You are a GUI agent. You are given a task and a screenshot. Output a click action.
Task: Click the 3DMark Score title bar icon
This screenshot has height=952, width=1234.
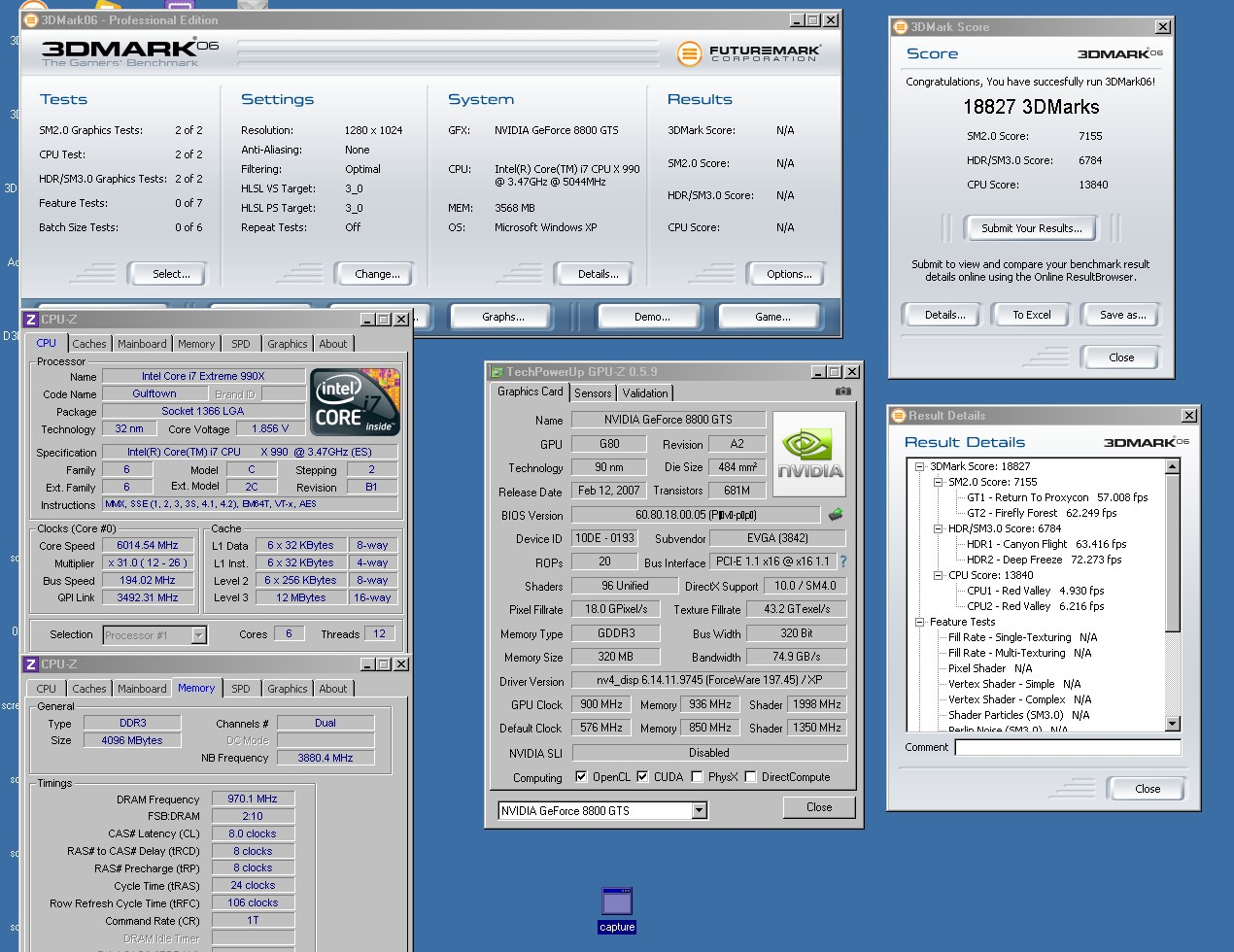click(901, 27)
